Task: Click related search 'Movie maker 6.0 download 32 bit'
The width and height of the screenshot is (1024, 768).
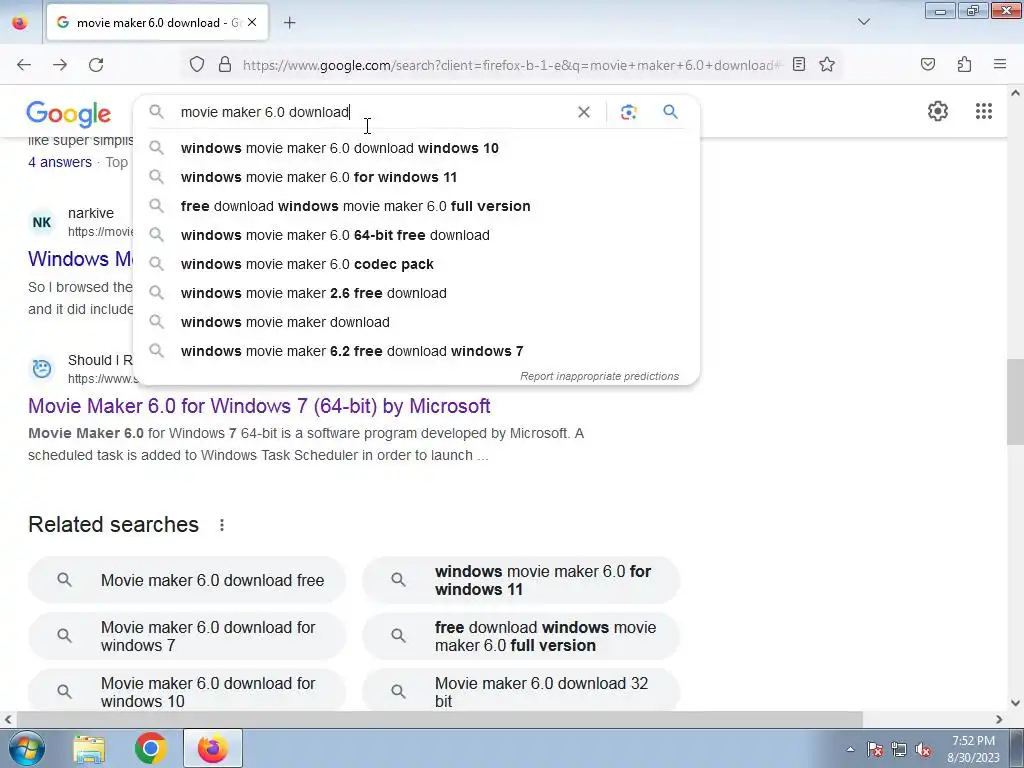Action: click(521, 692)
